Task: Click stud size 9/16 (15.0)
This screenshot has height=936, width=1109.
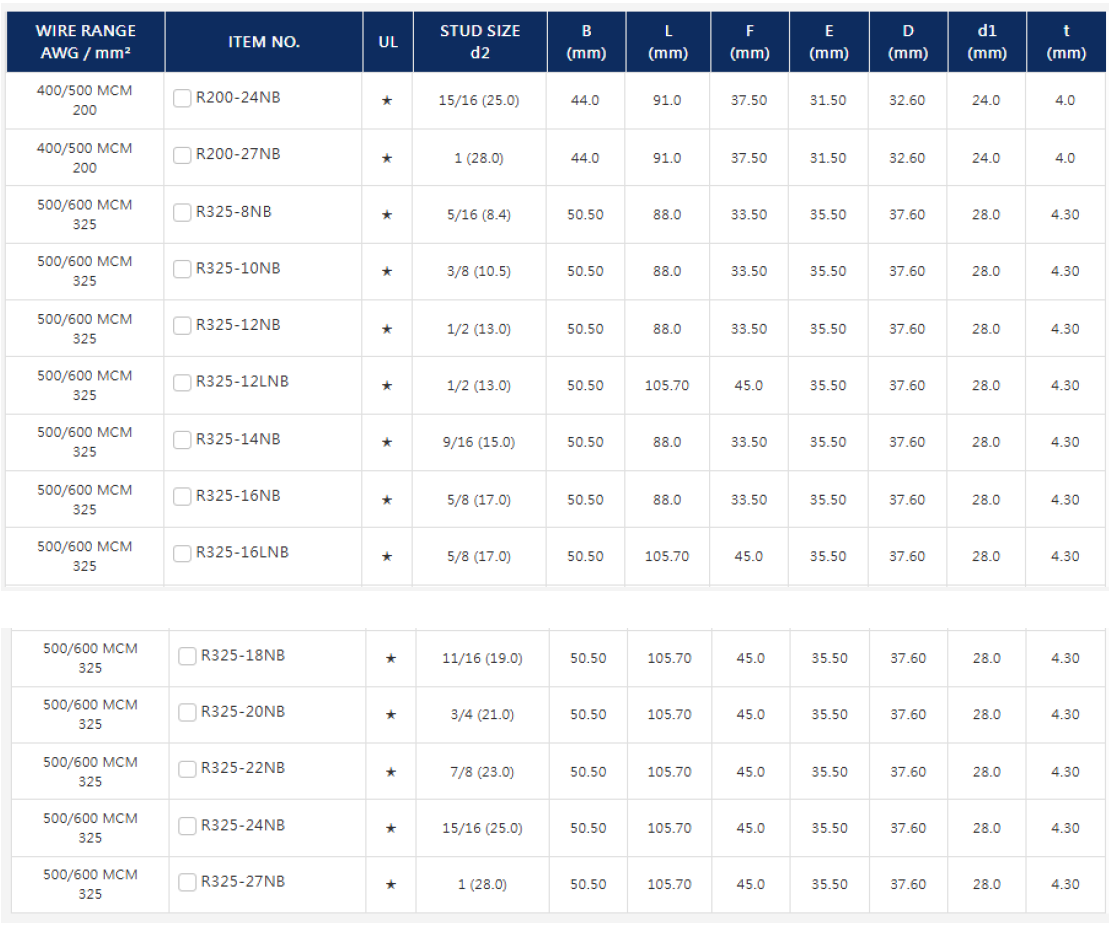Action: click(479, 442)
